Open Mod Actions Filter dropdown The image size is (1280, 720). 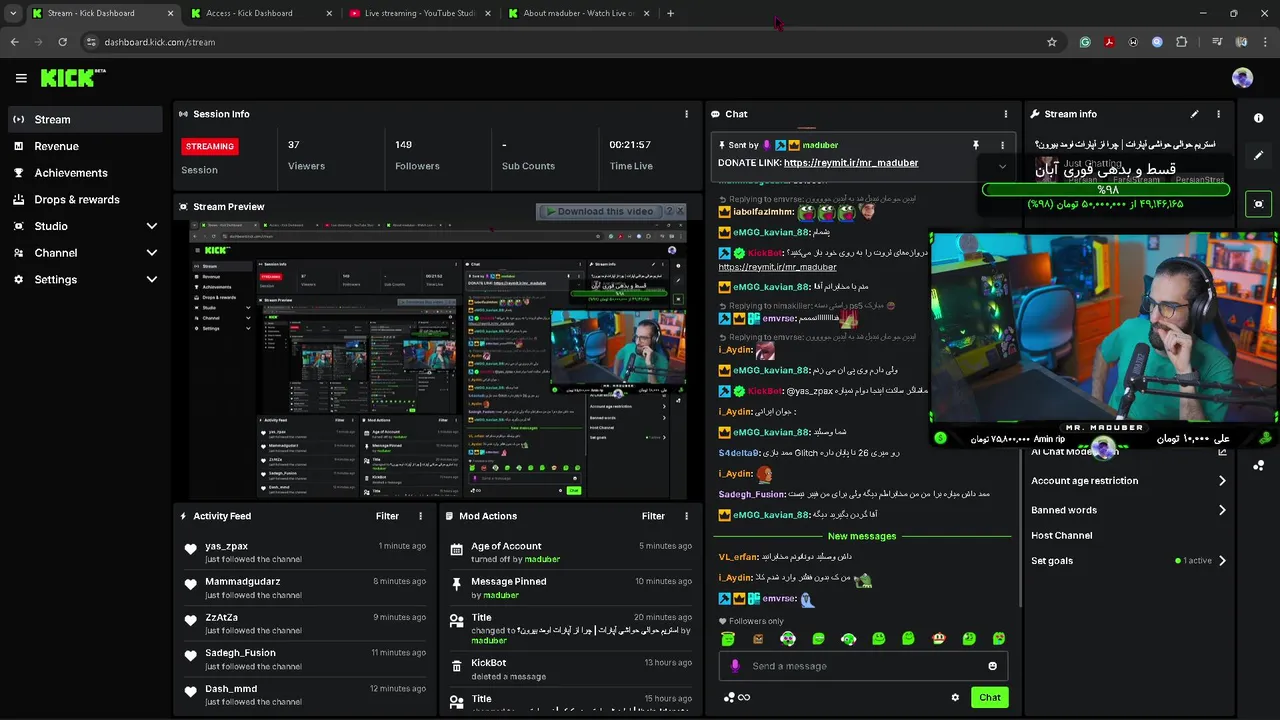click(653, 516)
